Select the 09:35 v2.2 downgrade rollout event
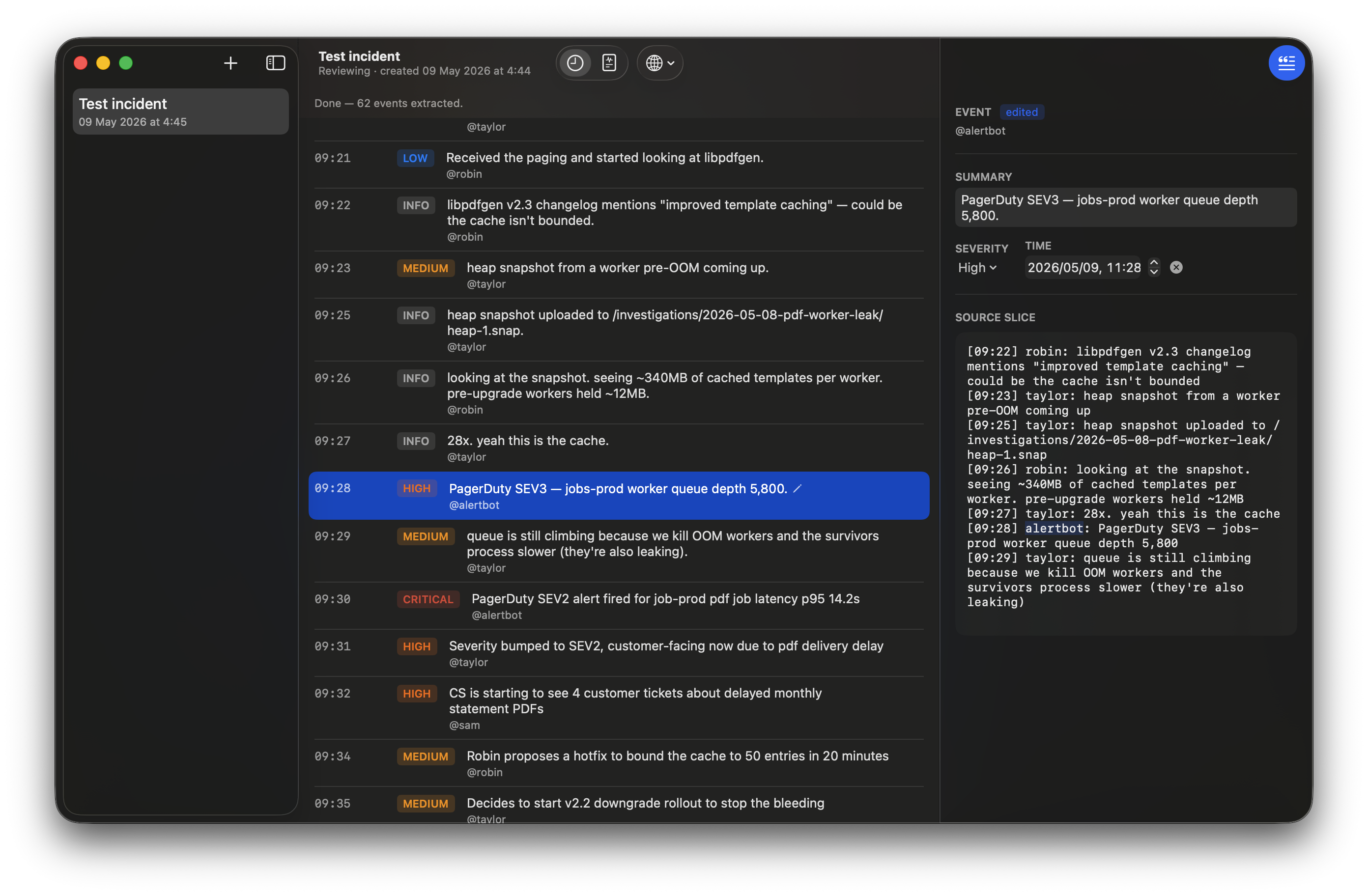 (x=619, y=806)
